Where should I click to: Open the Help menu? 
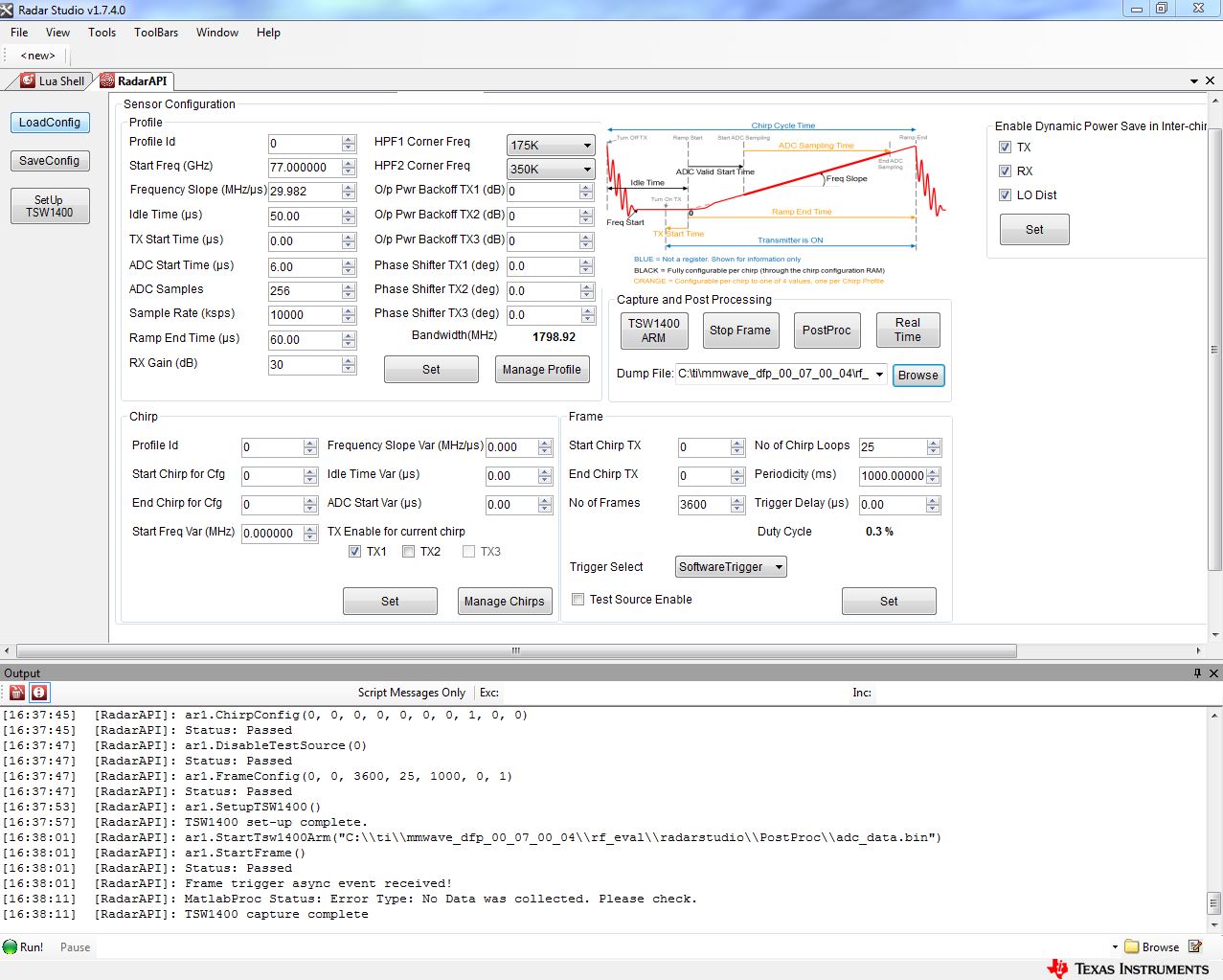268,33
